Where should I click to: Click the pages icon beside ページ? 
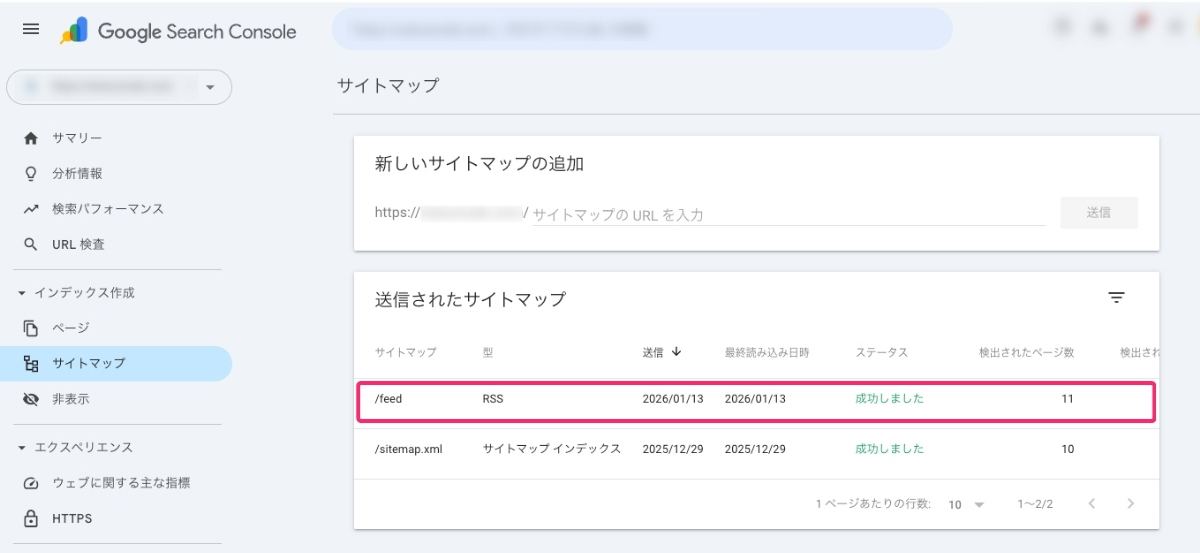point(31,328)
